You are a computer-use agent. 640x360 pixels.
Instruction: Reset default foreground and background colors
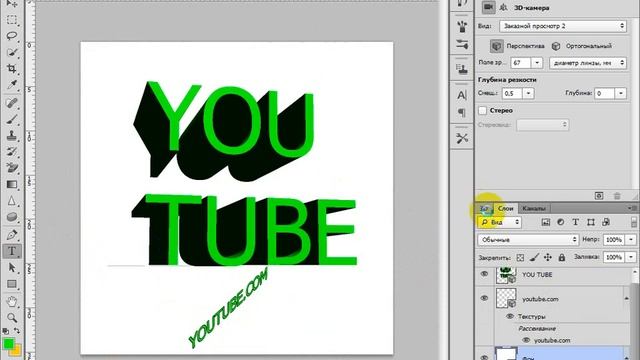coord(5,331)
